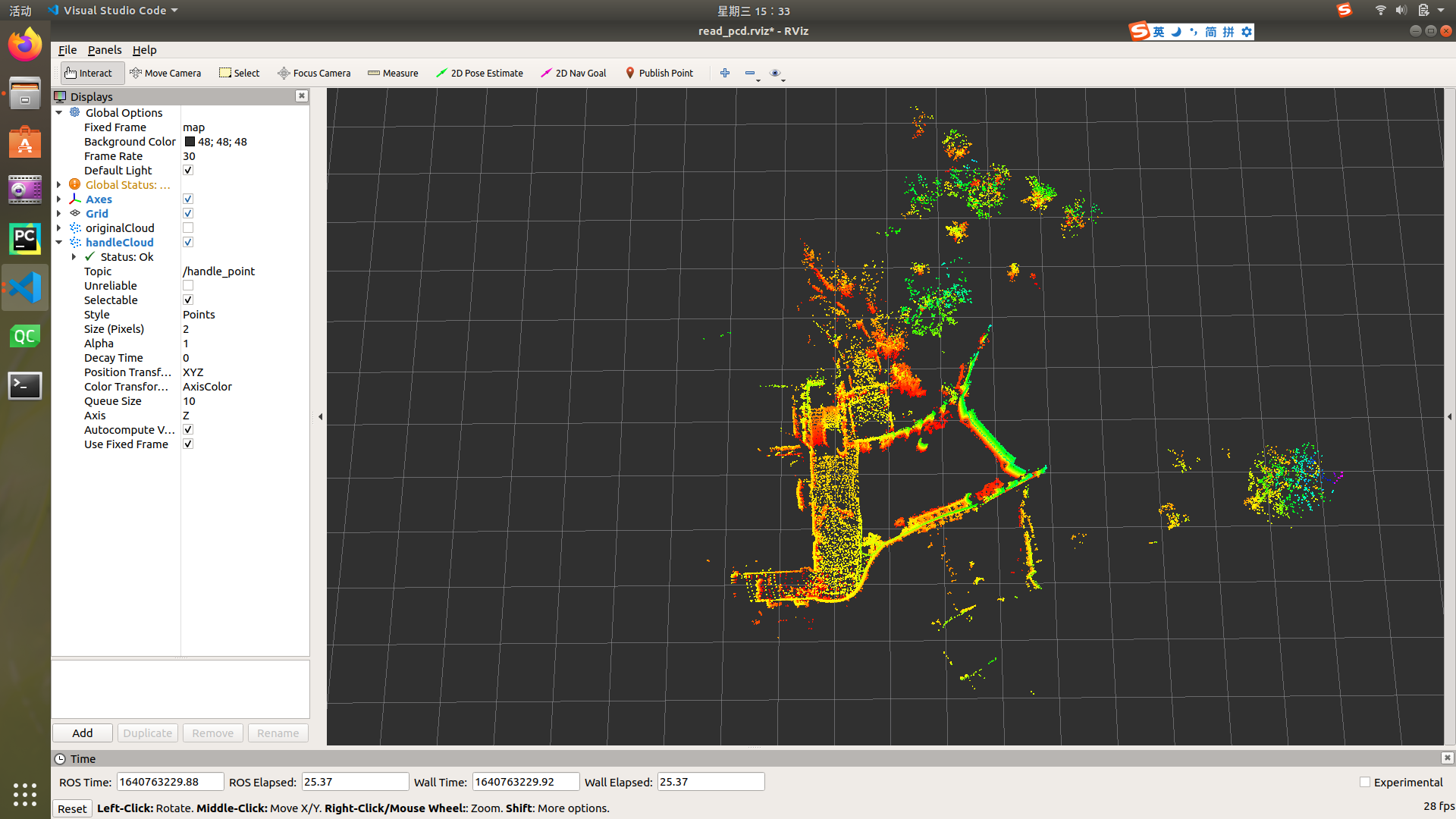Viewport: 1456px width, 819px height.
Task: Select the 2D Nav Goal tool
Action: (x=573, y=73)
